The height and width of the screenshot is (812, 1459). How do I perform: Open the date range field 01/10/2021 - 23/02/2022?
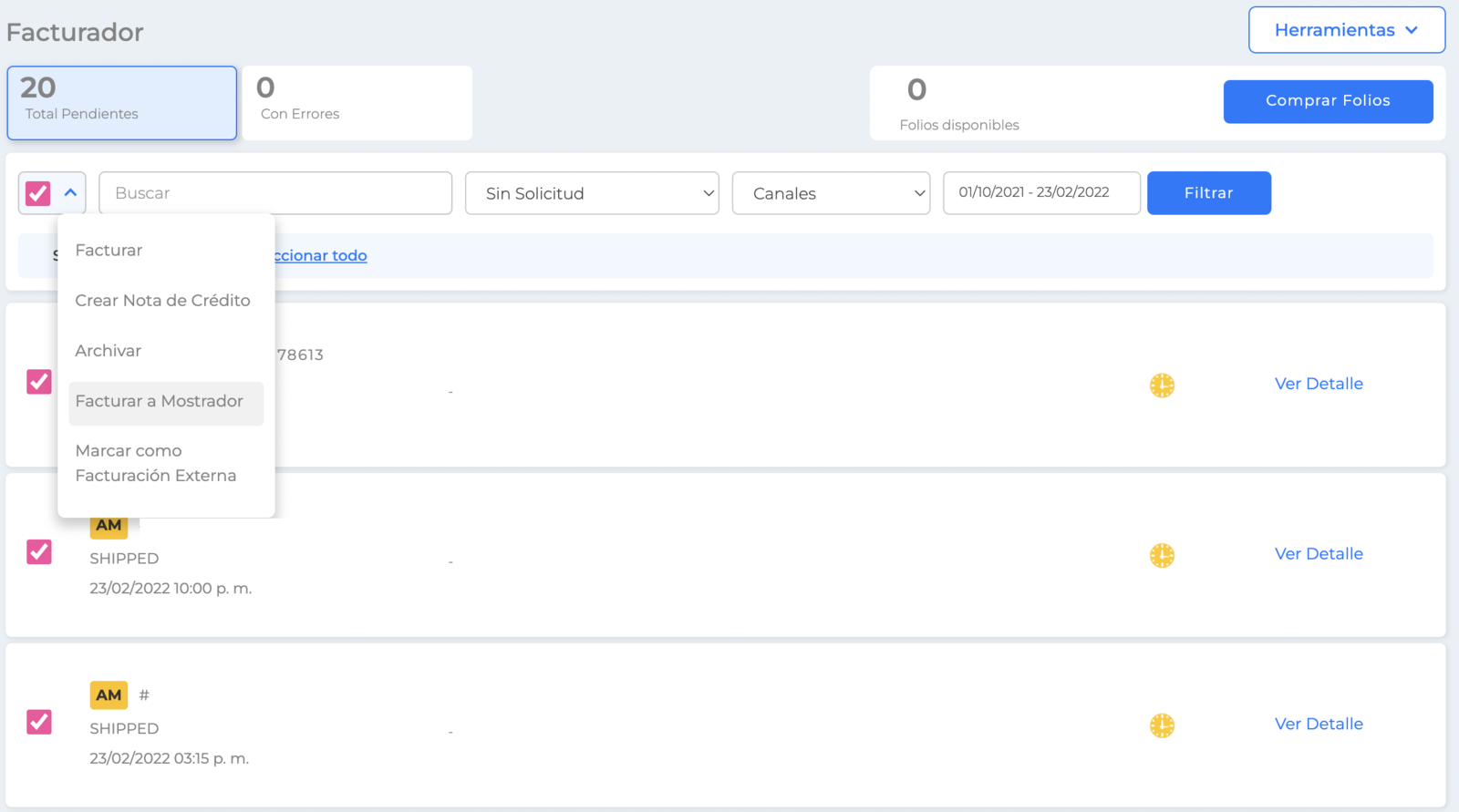click(x=1041, y=193)
